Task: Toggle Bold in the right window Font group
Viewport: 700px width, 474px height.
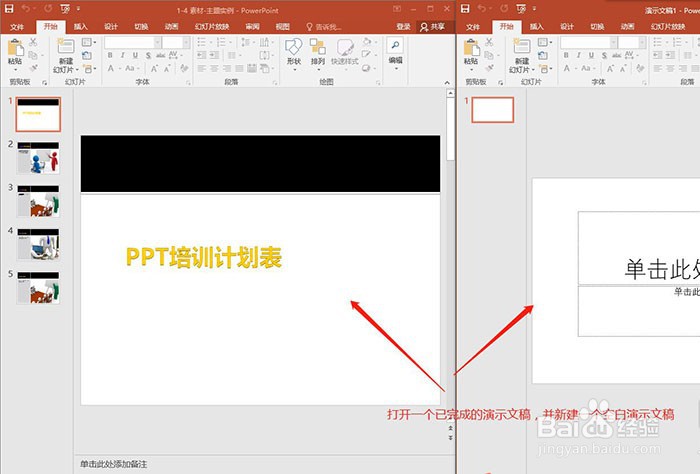Action: tap(567, 55)
